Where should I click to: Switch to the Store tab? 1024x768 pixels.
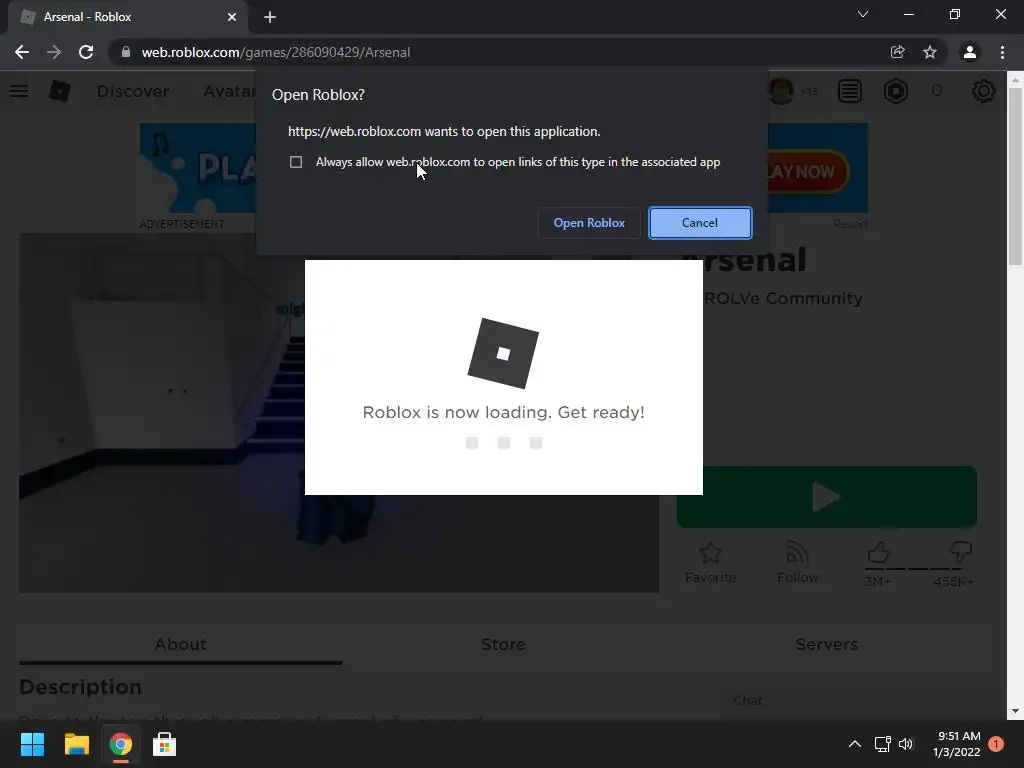coord(503,645)
